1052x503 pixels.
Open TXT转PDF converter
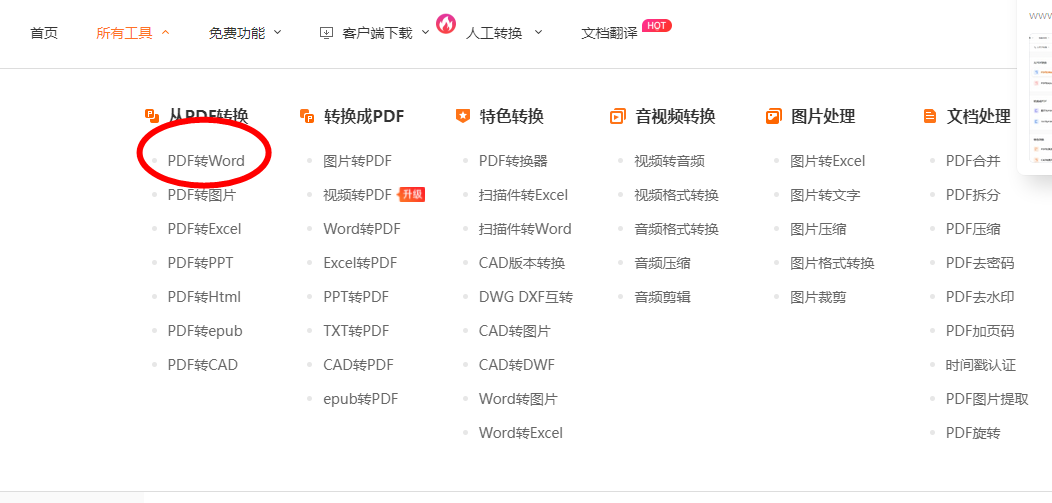pyautogui.click(x=356, y=331)
